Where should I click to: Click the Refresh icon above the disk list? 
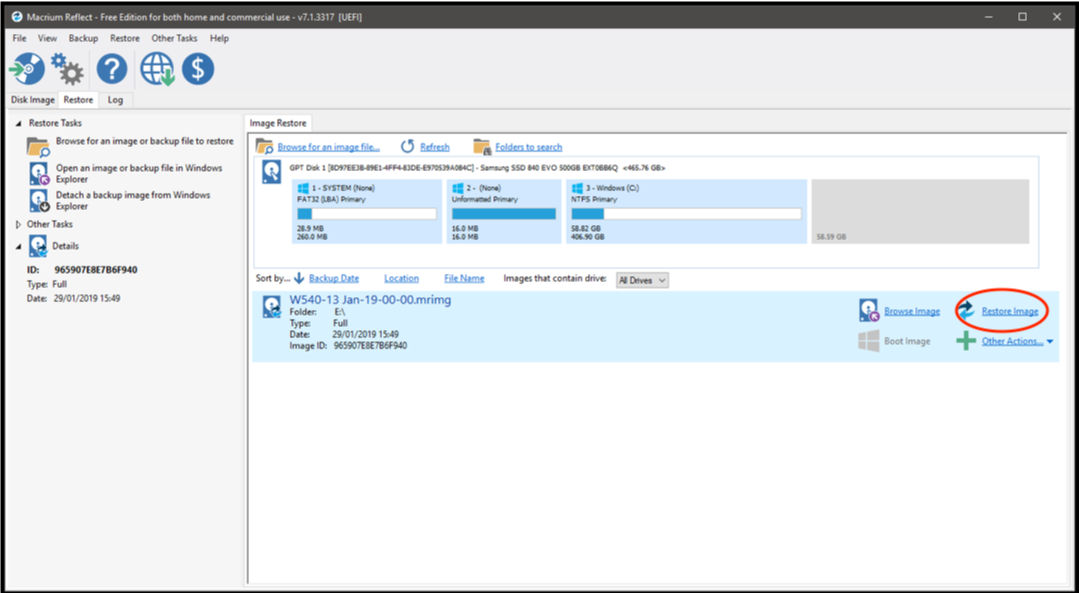[407, 145]
